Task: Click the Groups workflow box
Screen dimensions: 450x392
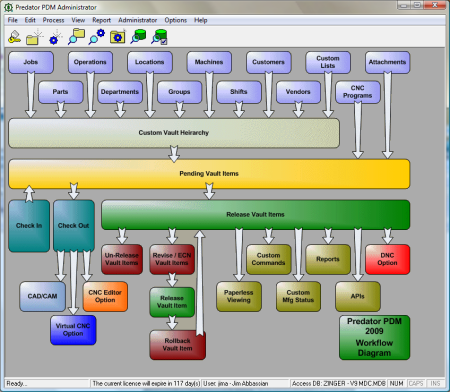Action: tap(179, 92)
